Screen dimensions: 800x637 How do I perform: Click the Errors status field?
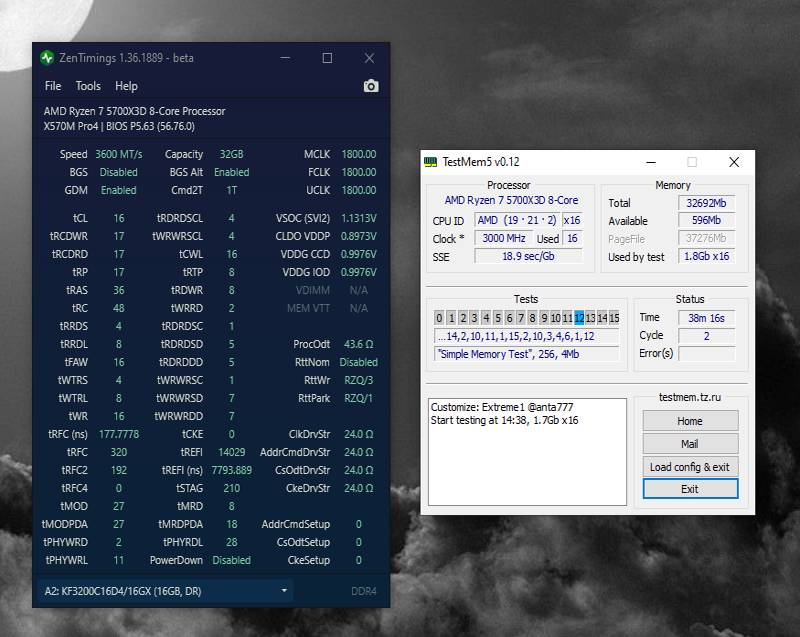pos(706,354)
